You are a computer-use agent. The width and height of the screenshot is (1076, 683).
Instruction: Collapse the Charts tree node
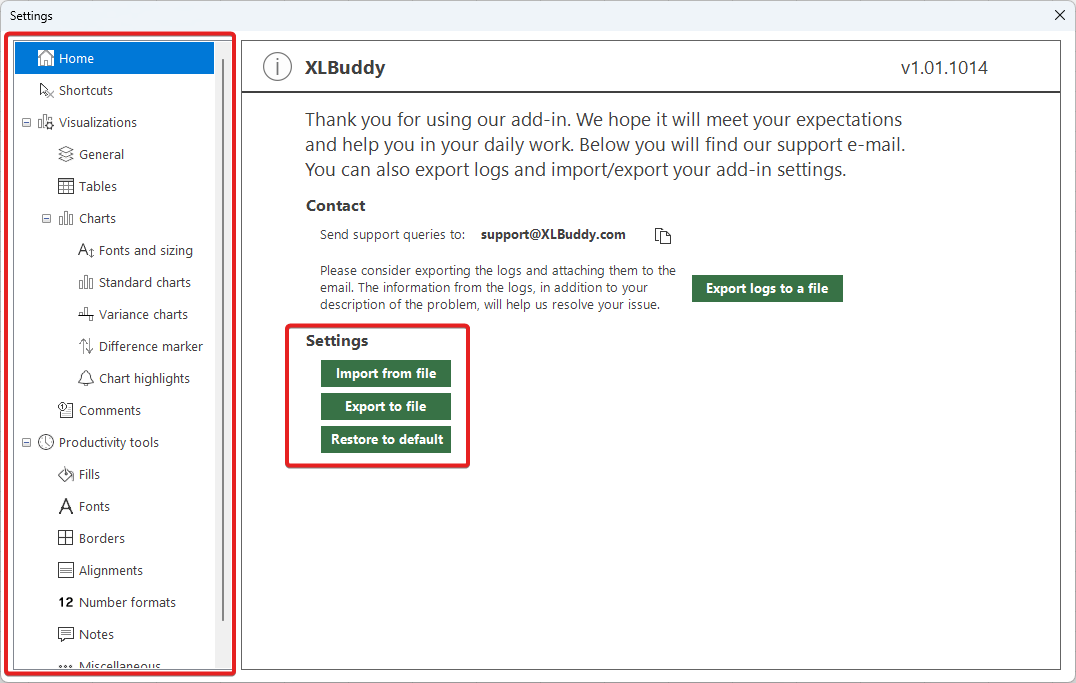click(x=46, y=218)
